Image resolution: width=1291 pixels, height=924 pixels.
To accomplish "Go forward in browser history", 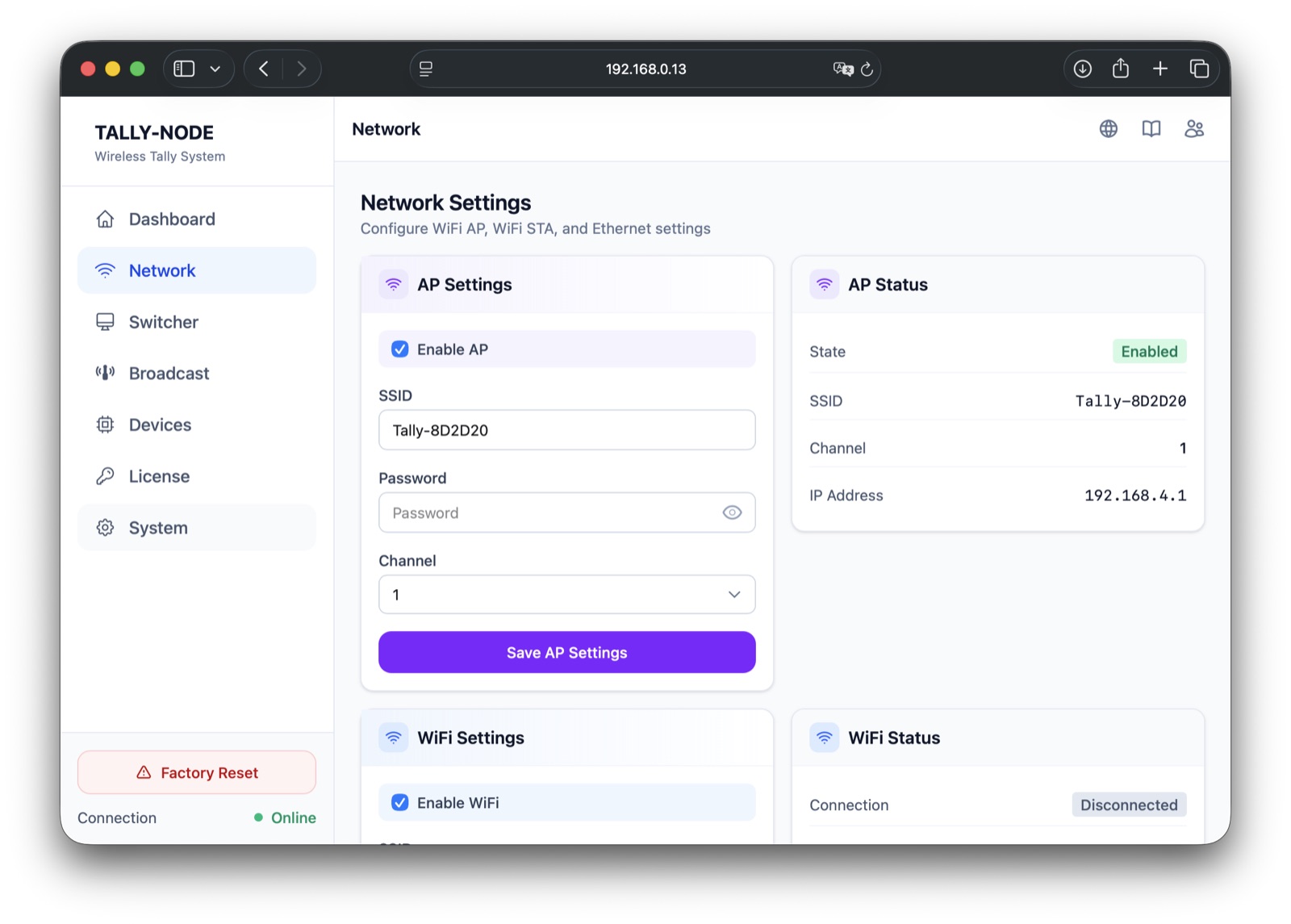I will click(302, 69).
